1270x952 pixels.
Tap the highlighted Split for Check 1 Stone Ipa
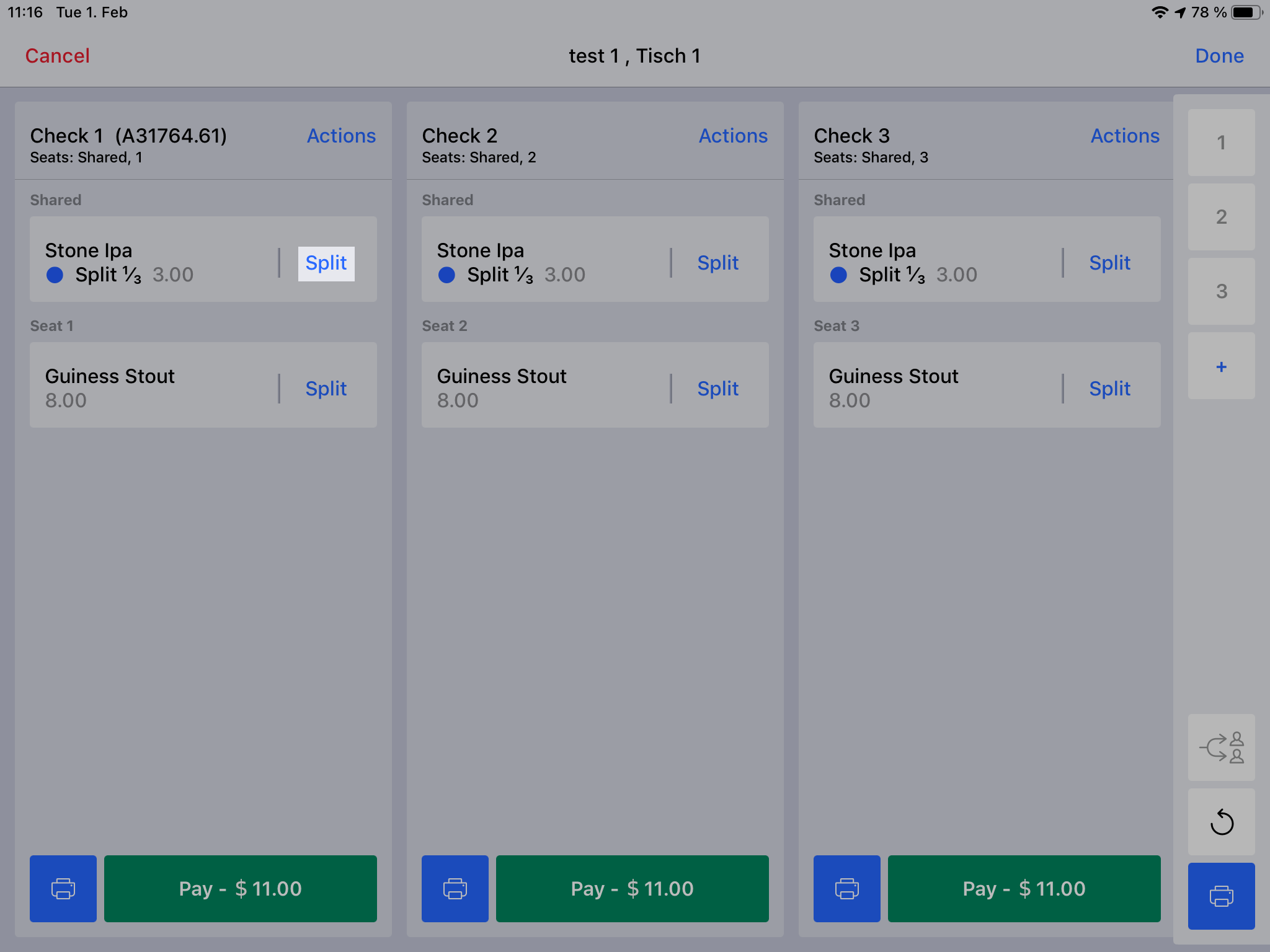coord(326,263)
